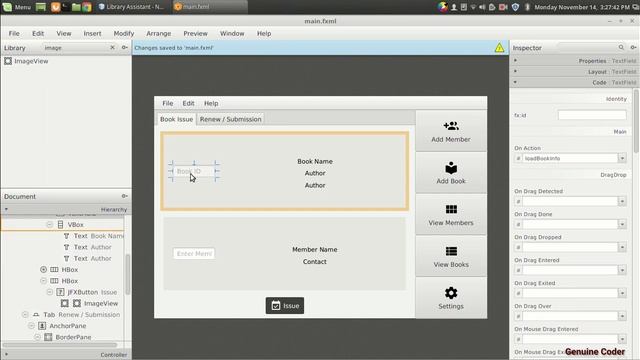
Task: Open the Document panel gear menu
Action: pos(124,196)
